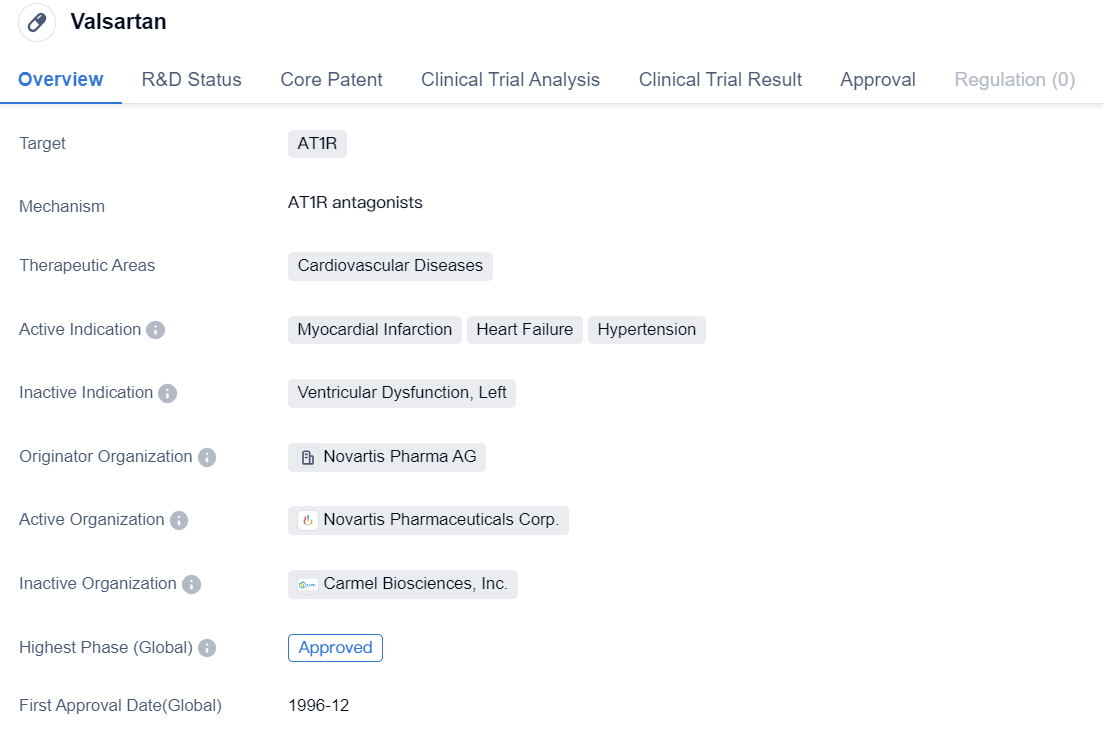Click the AT1R target tag
Screen dimensions: 1103x731
[317, 143]
